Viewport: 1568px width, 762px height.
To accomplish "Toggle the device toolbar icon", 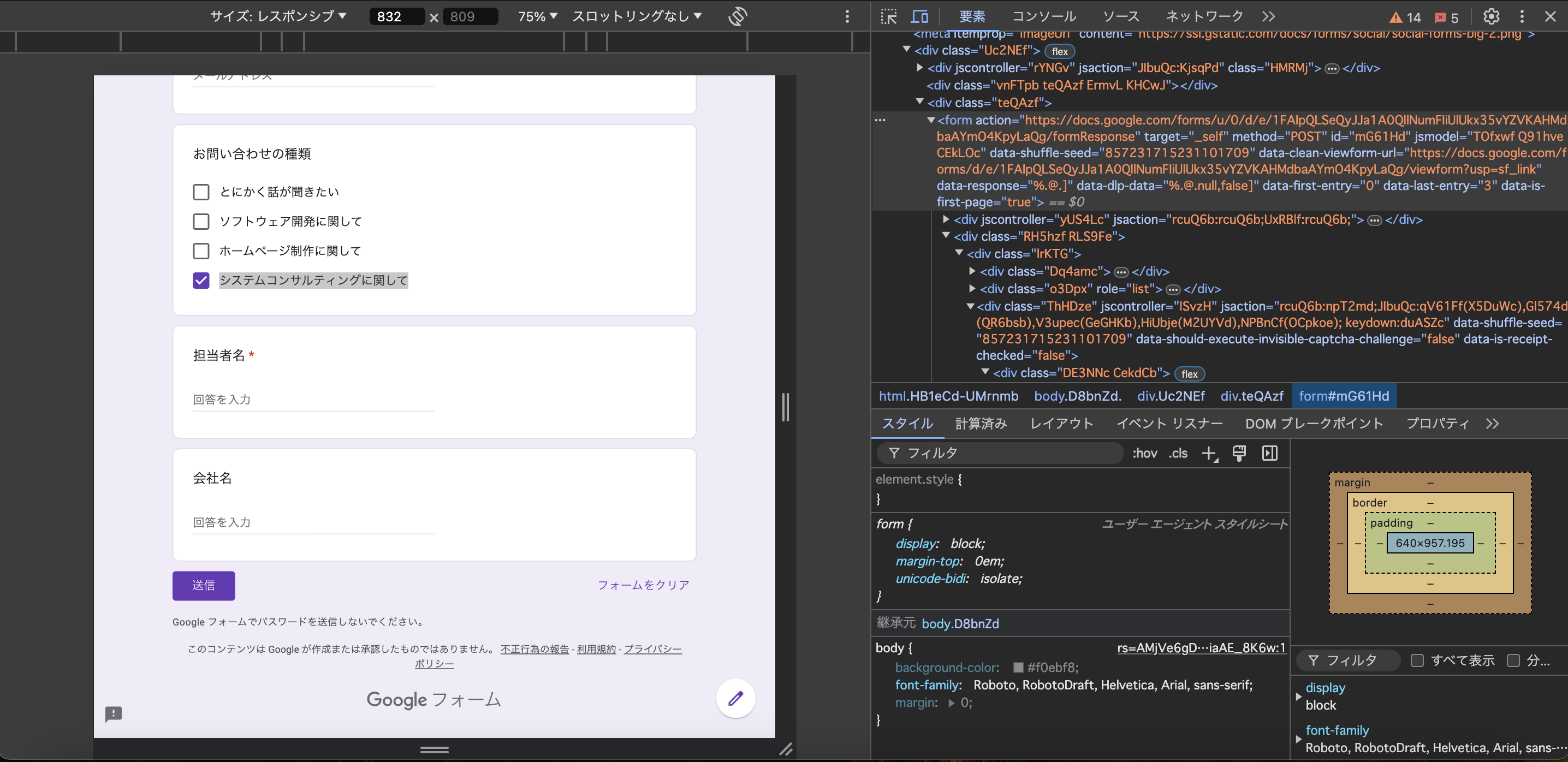I will tap(919, 16).
